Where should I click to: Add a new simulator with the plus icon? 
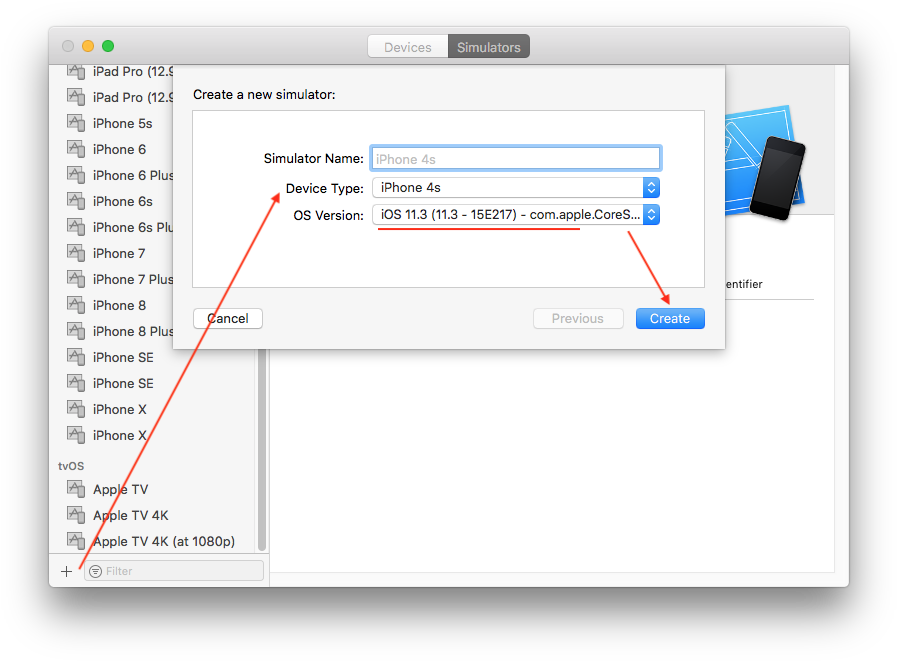[66, 571]
